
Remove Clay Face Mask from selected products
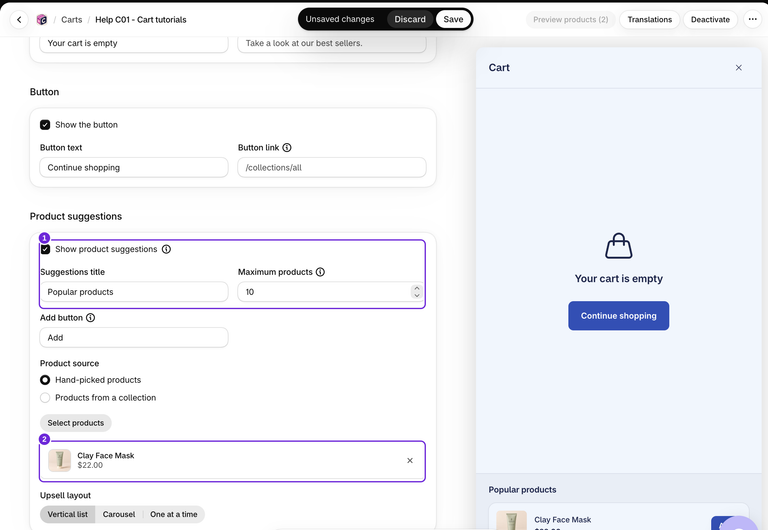click(410, 460)
